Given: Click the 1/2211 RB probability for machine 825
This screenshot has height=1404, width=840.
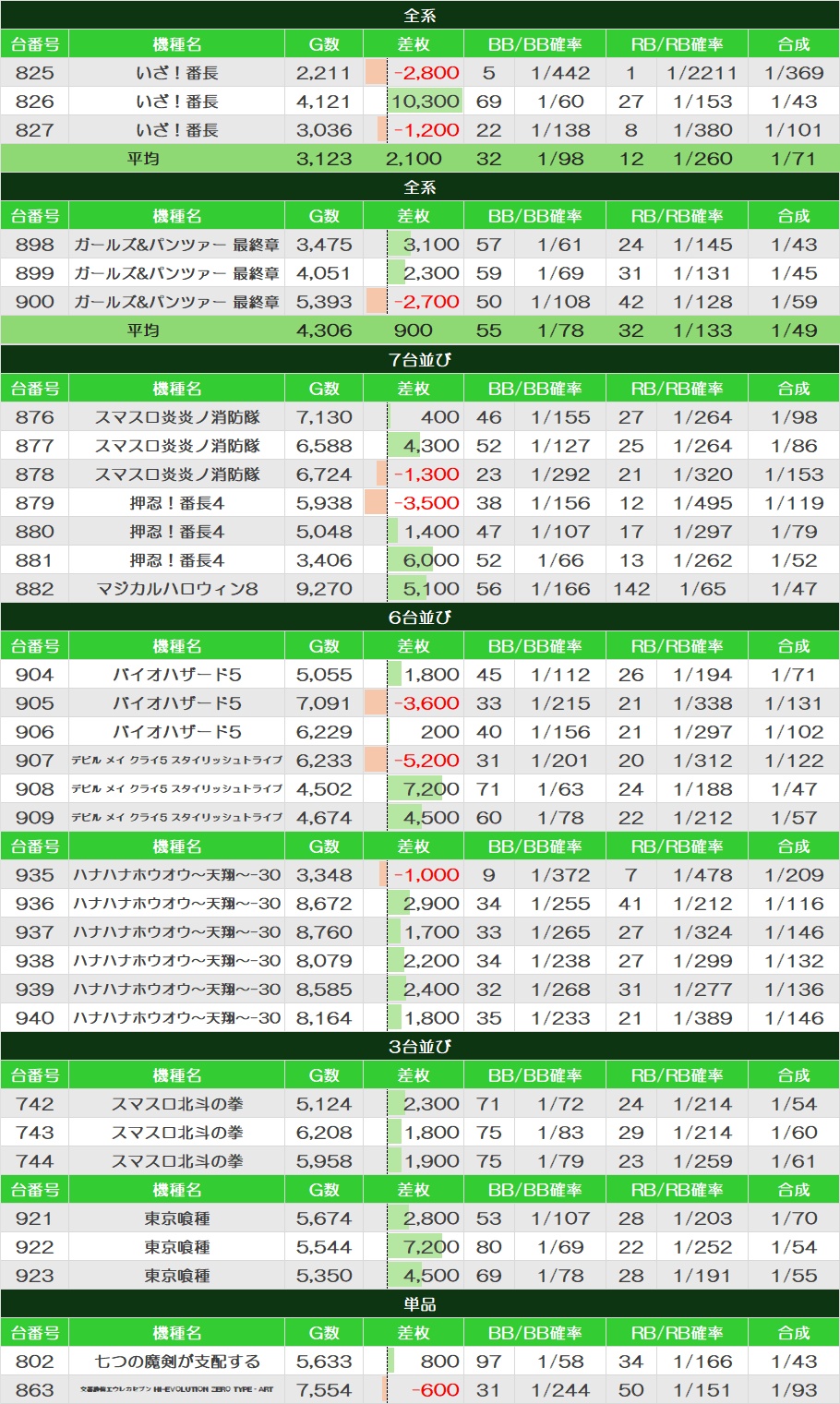Looking at the screenshot, I should click(x=702, y=73).
